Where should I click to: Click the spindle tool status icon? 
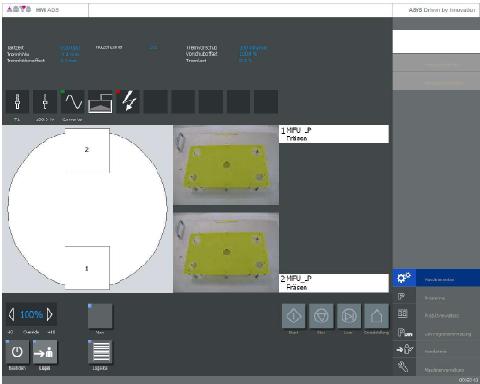pos(17,102)
